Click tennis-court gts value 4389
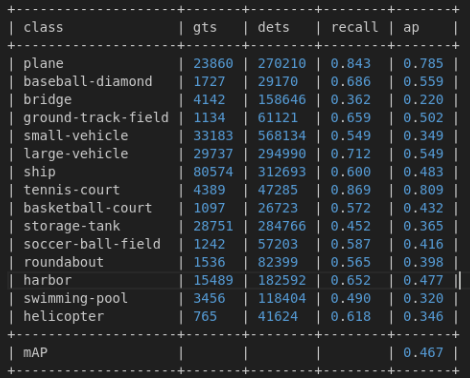Image resolution: width=470 pixels, height=378 pixels. coord(209,190)
